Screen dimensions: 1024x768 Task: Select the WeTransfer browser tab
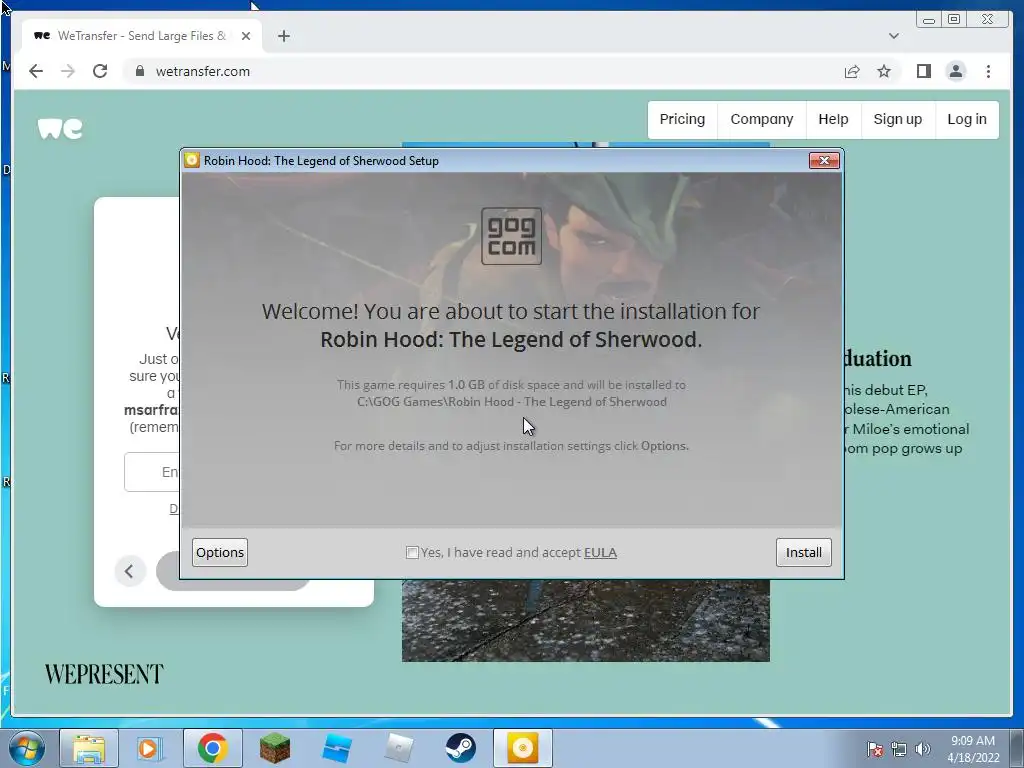[142, 36]
